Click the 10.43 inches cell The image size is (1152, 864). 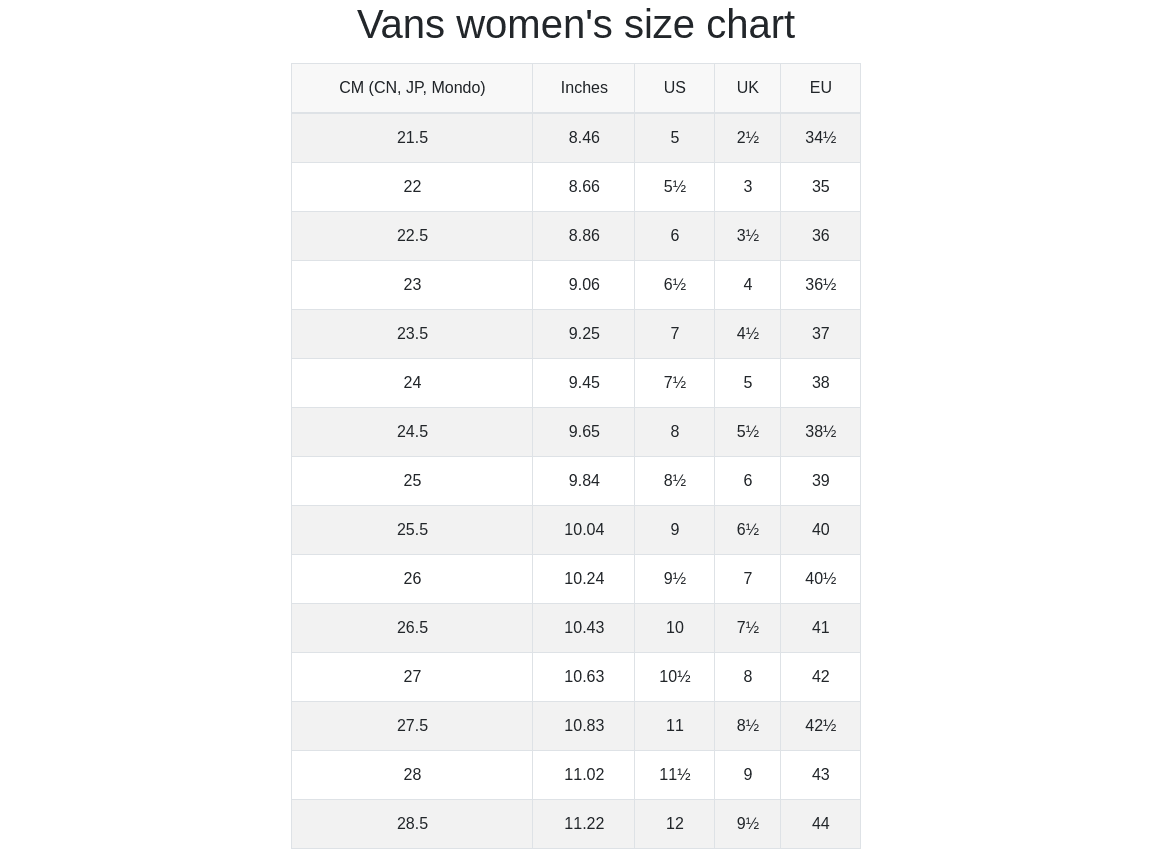(584, 628)
